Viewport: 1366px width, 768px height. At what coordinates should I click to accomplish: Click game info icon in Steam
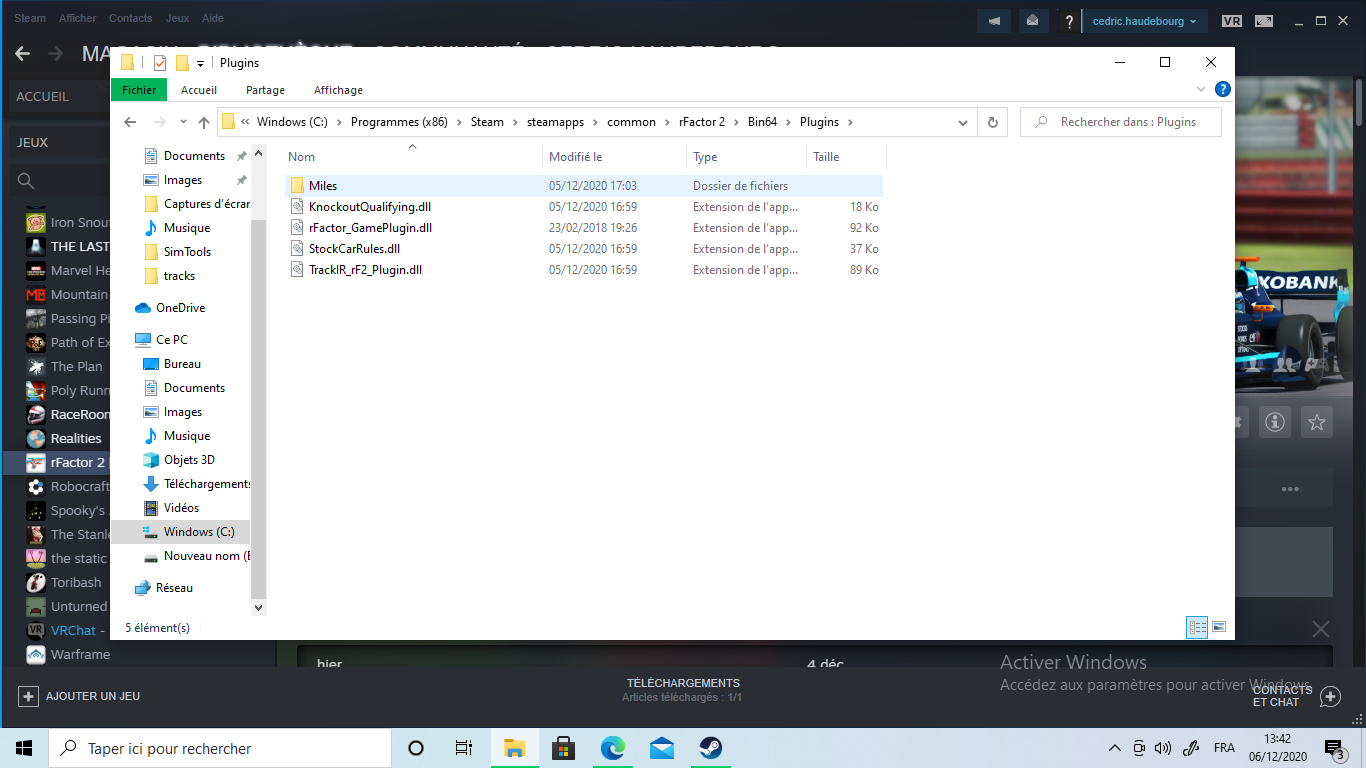pos(1274,422)
